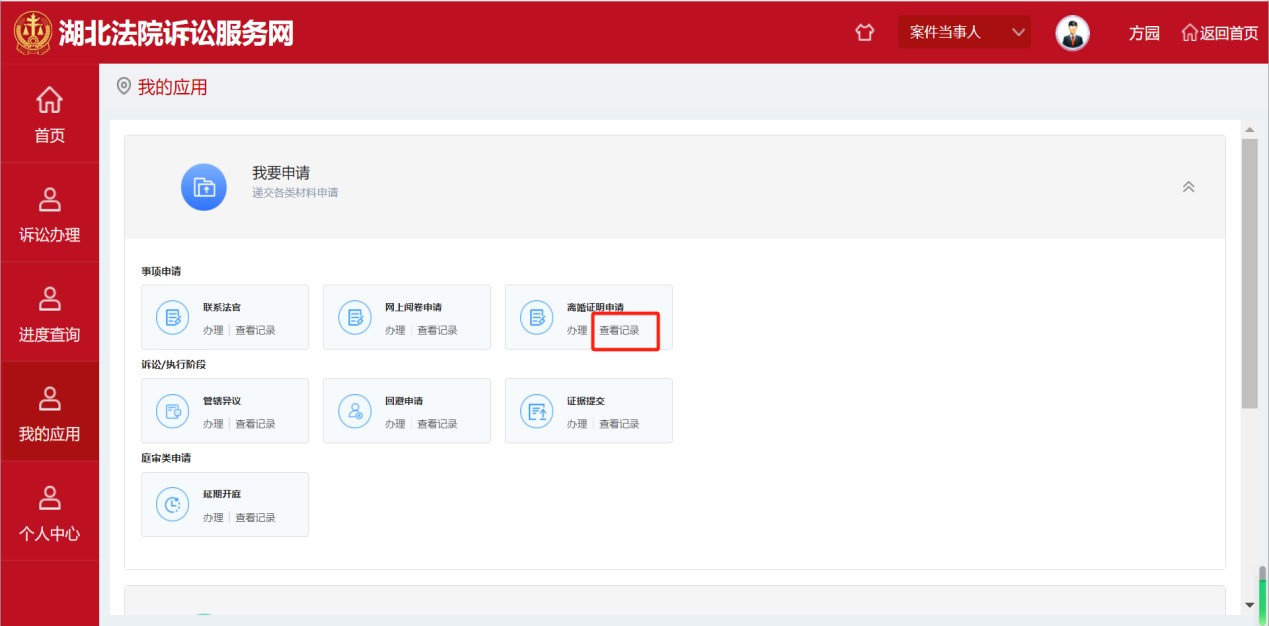Click the 庭审类申请 group heading

166,458
